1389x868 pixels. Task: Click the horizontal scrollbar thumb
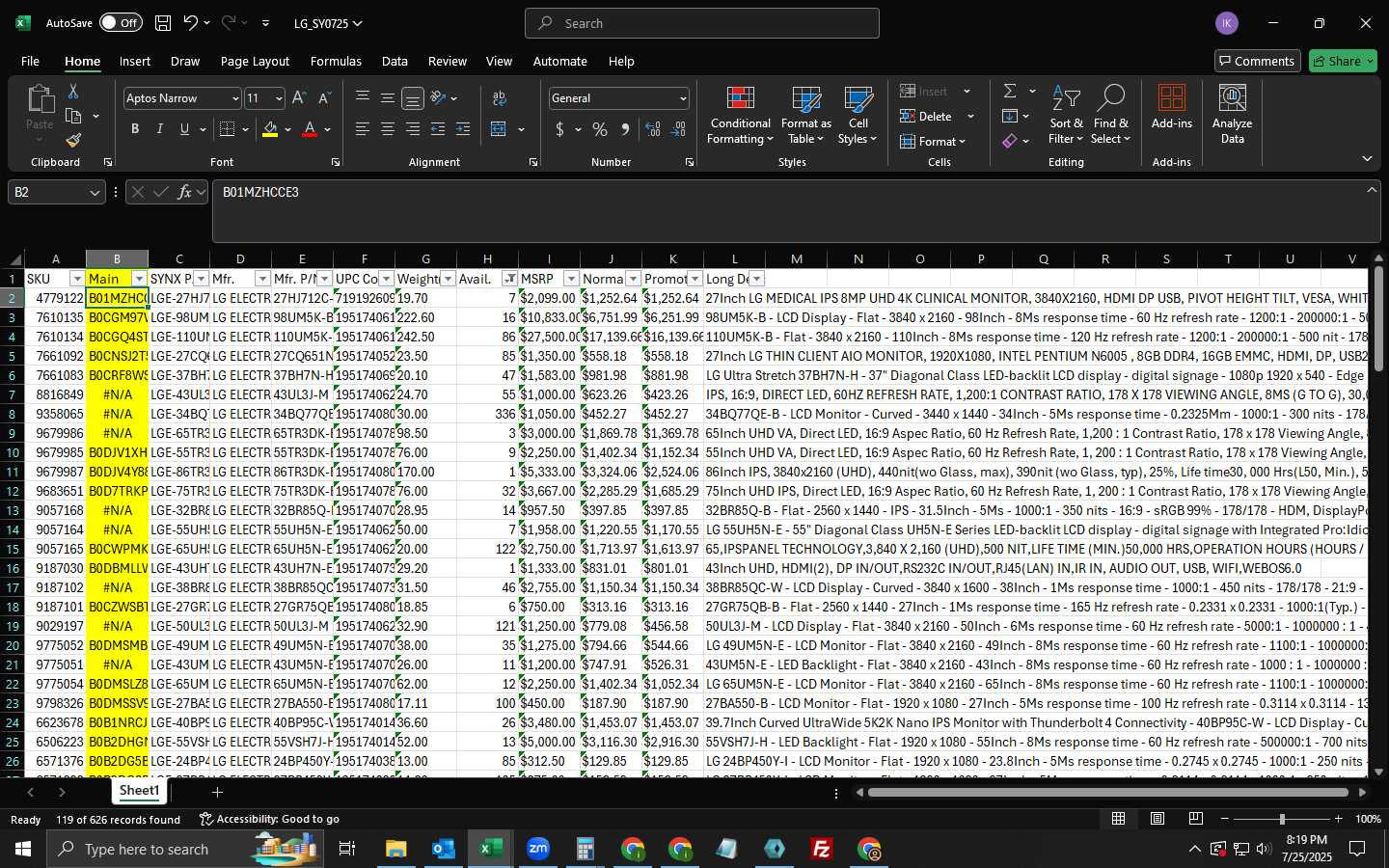1107,793
